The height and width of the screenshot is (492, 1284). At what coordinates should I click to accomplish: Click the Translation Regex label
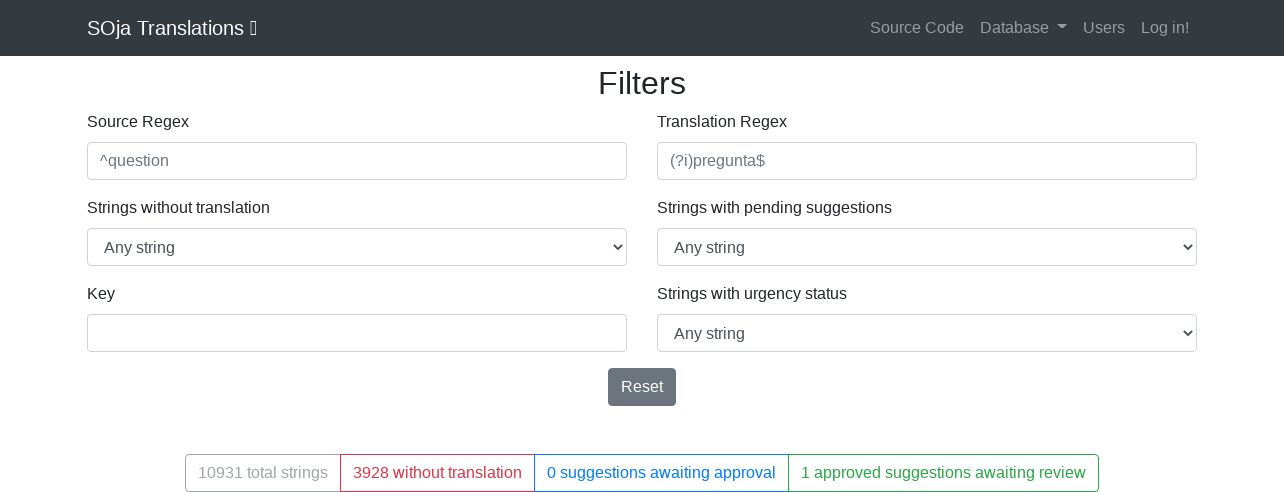pyautogui.click(x=722, y=122)
